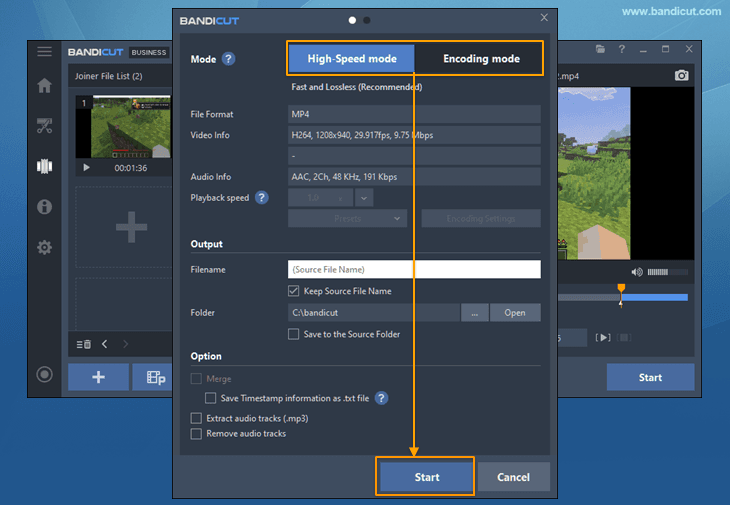Close the export dialog
This screenshot has height=505, width=730.
click(544, 18)
